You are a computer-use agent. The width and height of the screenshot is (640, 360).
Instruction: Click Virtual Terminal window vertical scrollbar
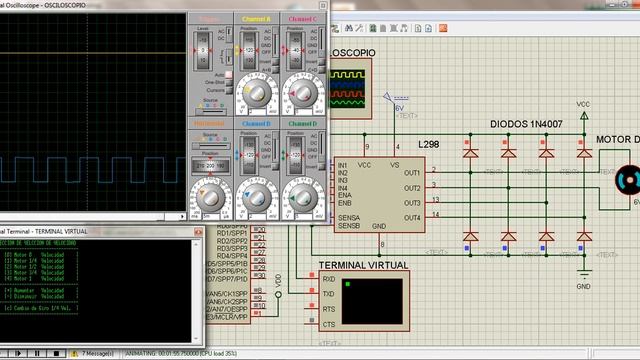click(x=196, y=291)
